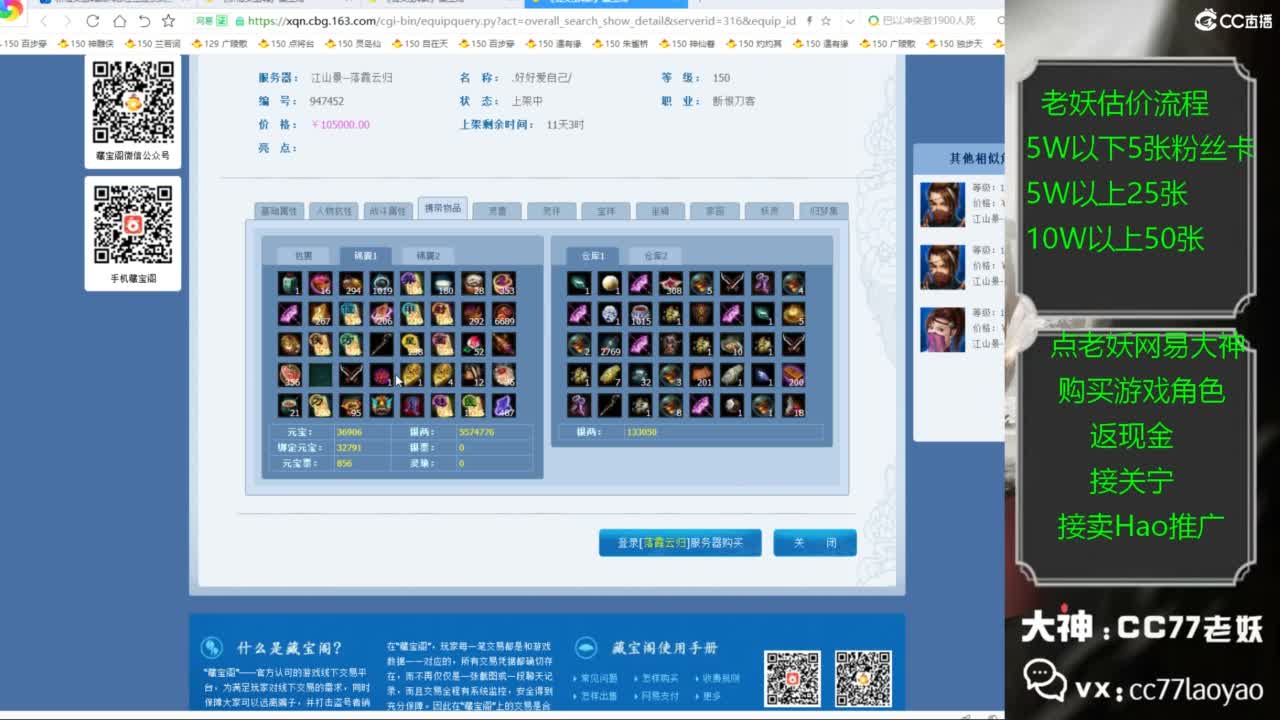Select the item stack showing 95 in 锦囊1
The image size is (1280, 720).
[350, 406]
